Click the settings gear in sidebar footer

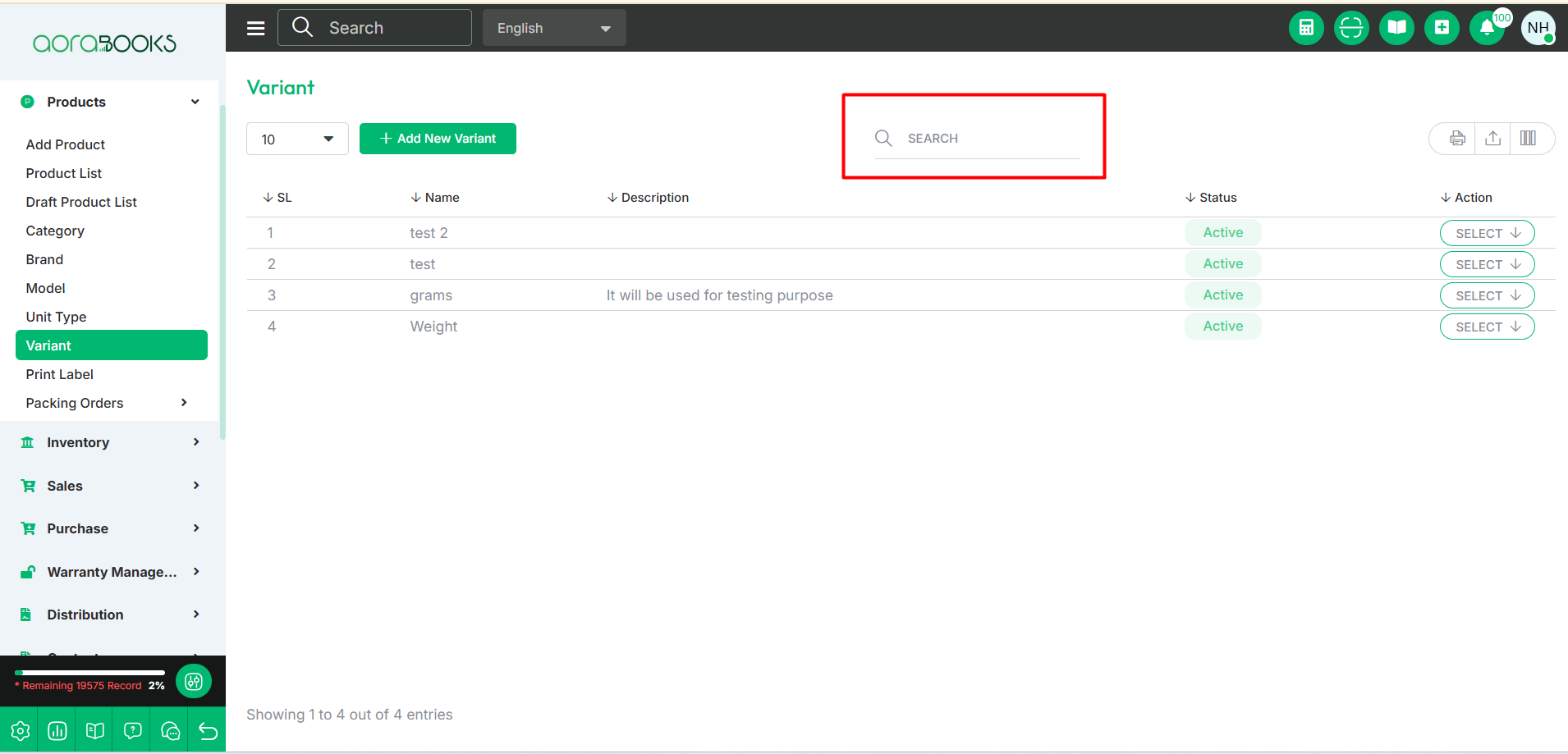click(x=21, y=731)
